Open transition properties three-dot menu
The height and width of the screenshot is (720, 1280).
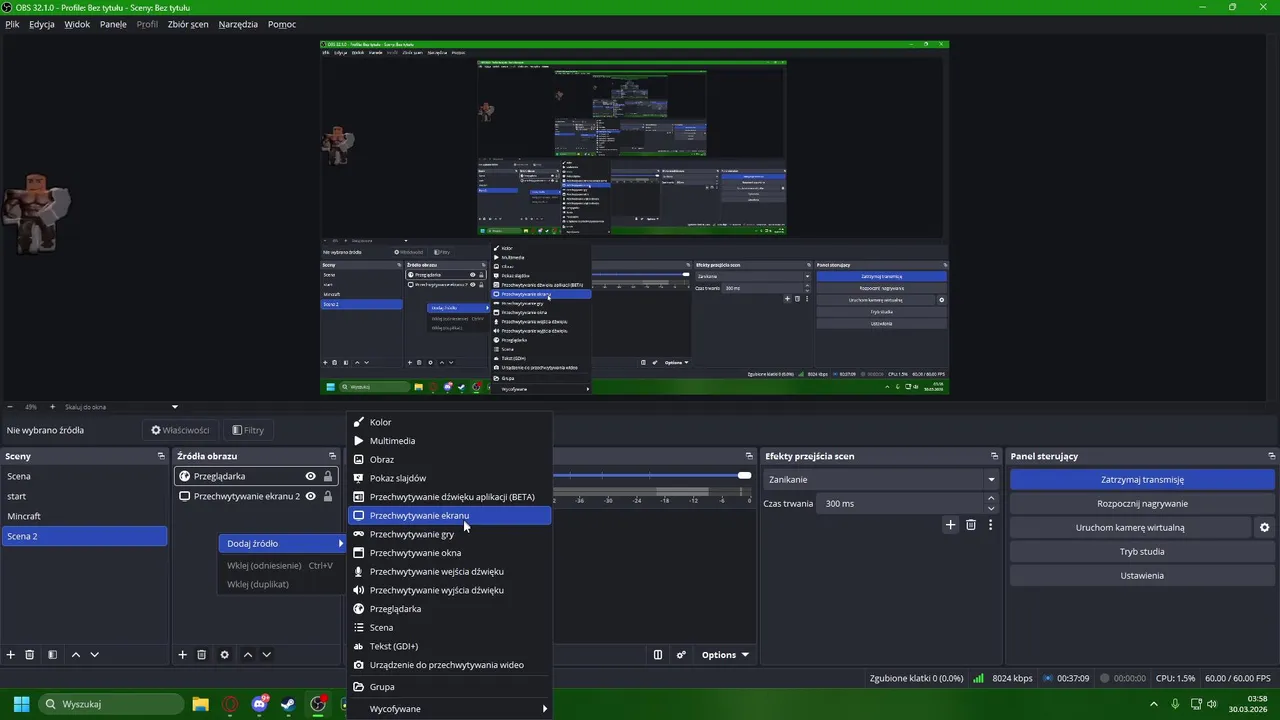coord(990,525)
